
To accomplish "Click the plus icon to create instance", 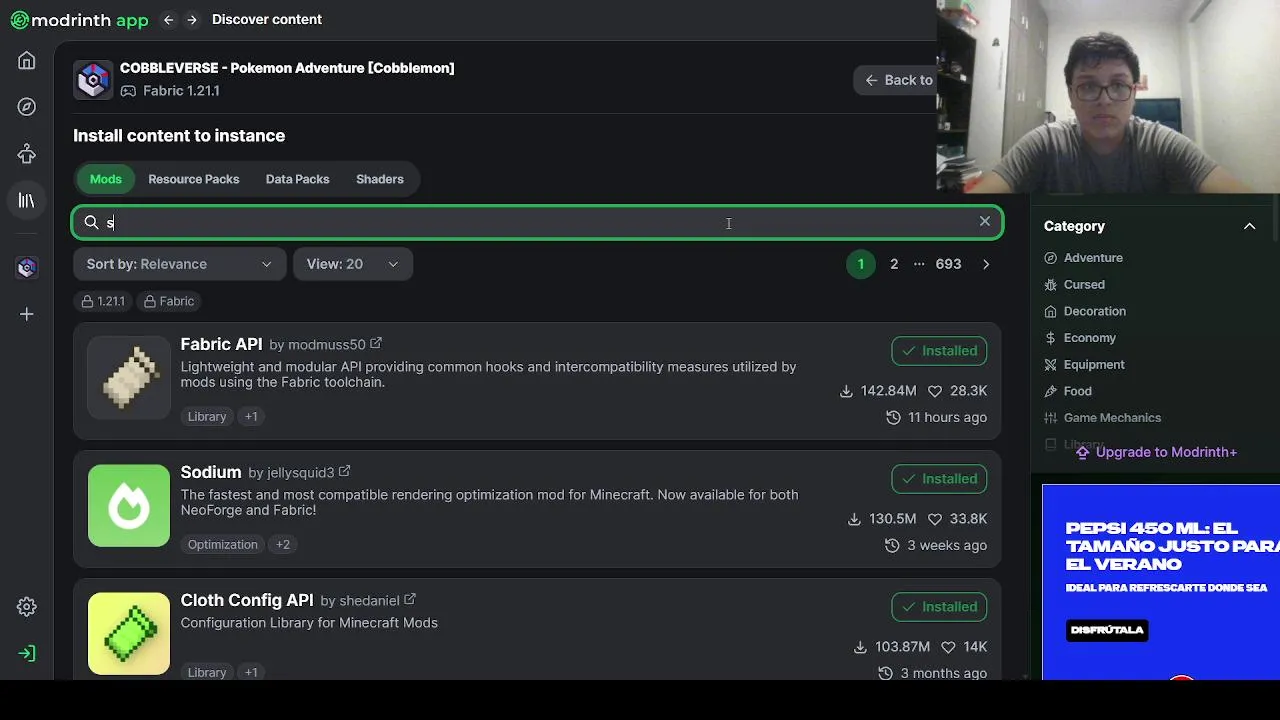I will point(27,314).
